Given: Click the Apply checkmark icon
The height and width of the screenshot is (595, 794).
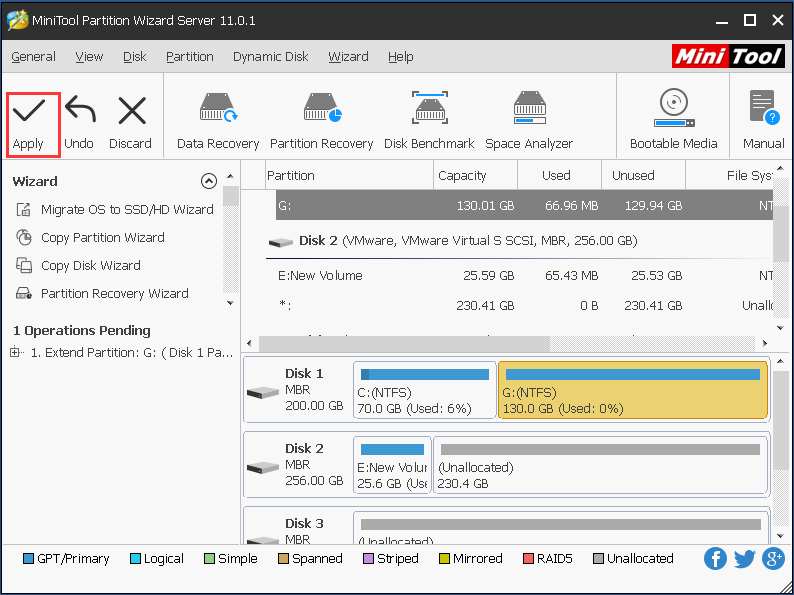Looking at the screenshot, I should click(x=28, y=110).
